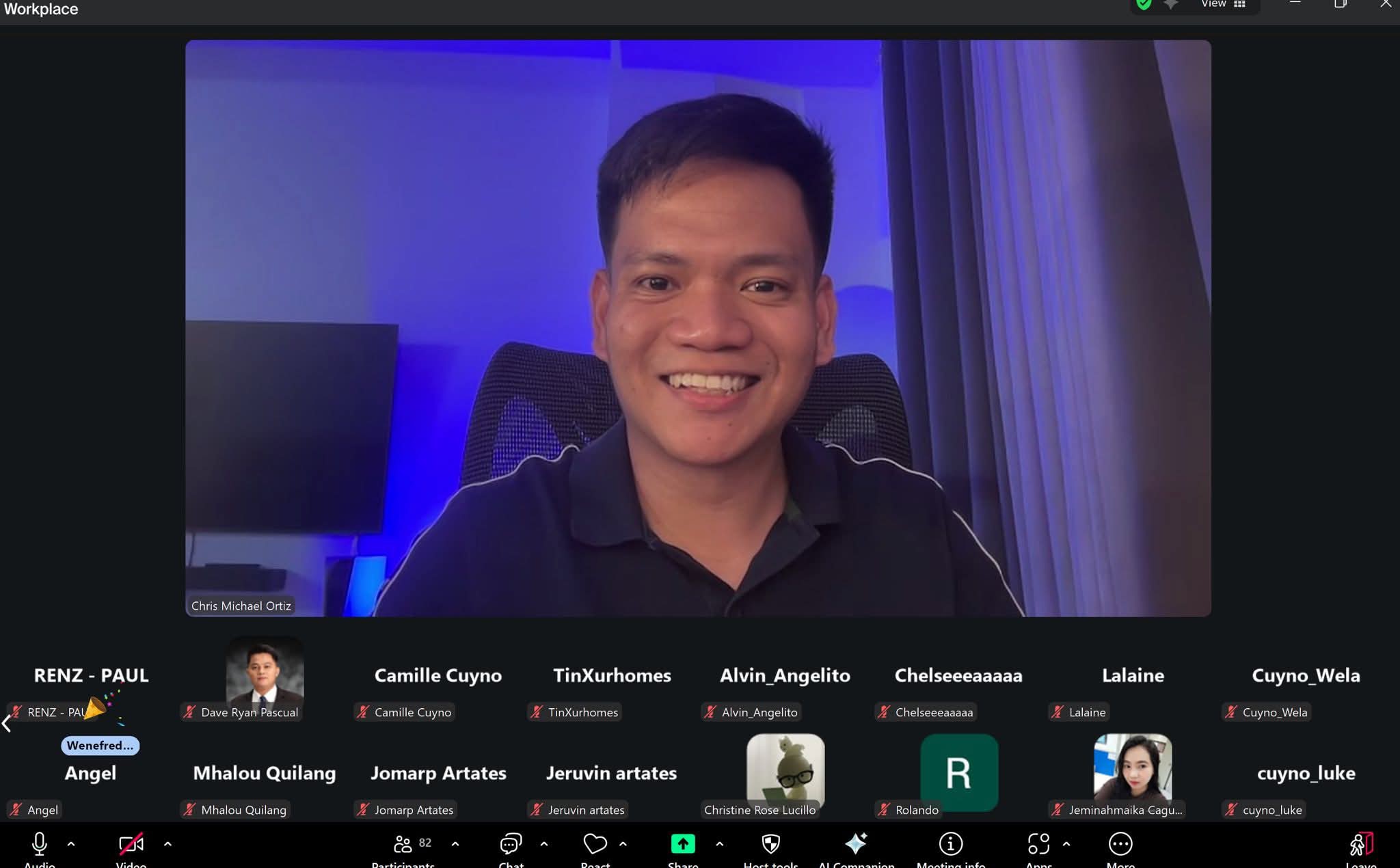This screenshot has width=1400, height=868.
Task: Select Rolando's green R avatar
Action: coord(959,772)
